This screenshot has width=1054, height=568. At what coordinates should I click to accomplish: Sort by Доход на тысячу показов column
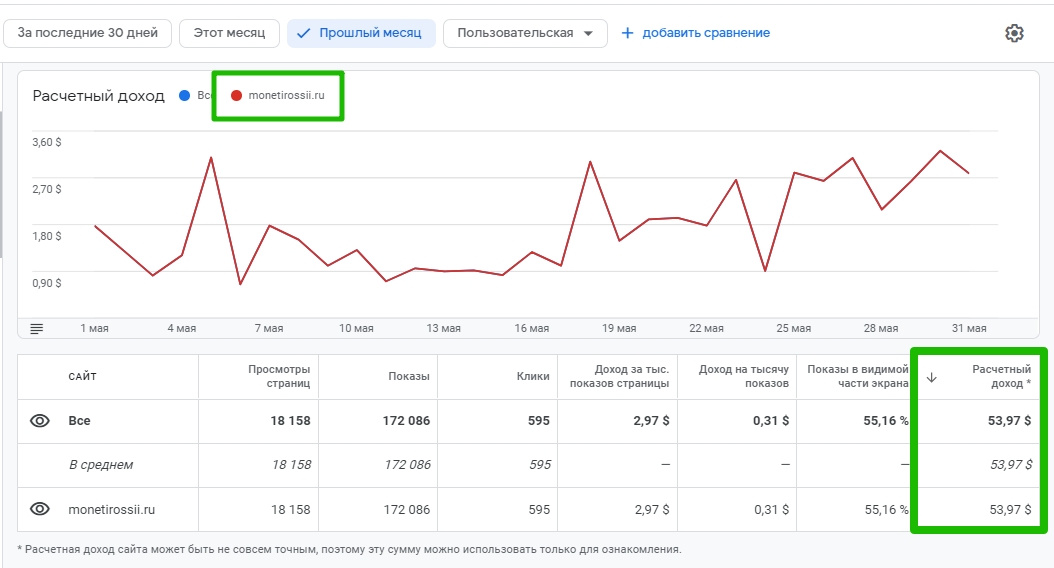(744, 376)
